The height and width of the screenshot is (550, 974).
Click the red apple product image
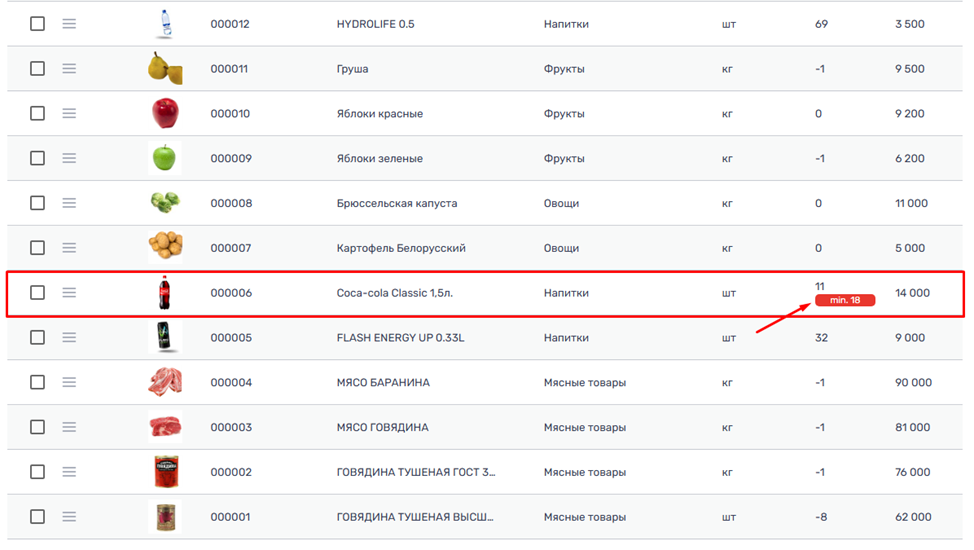pyautogui.click(x=165, y=113)
